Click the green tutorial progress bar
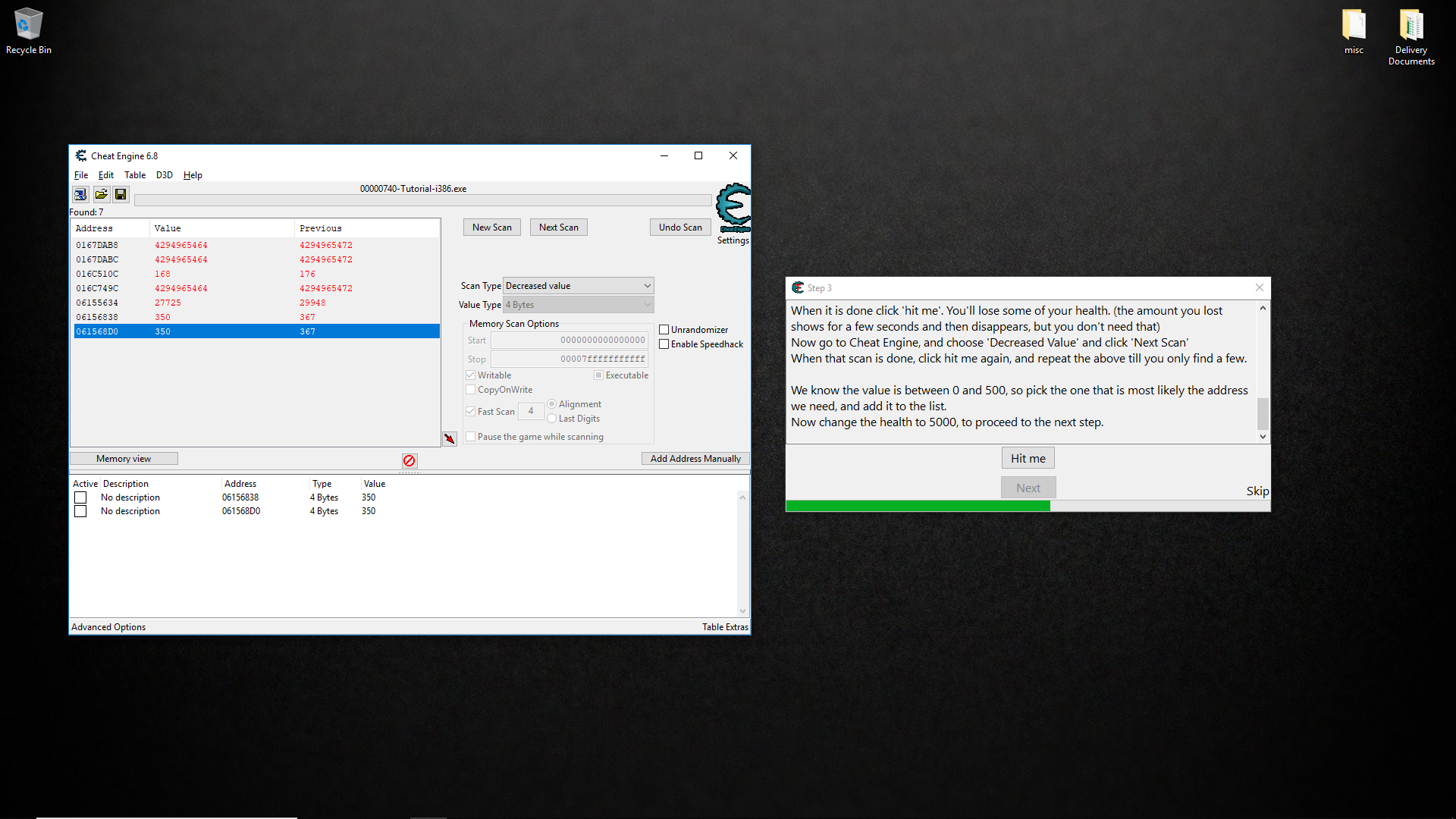The height and width of the screenshot is (819, 1456). click(x=918, y=506)
